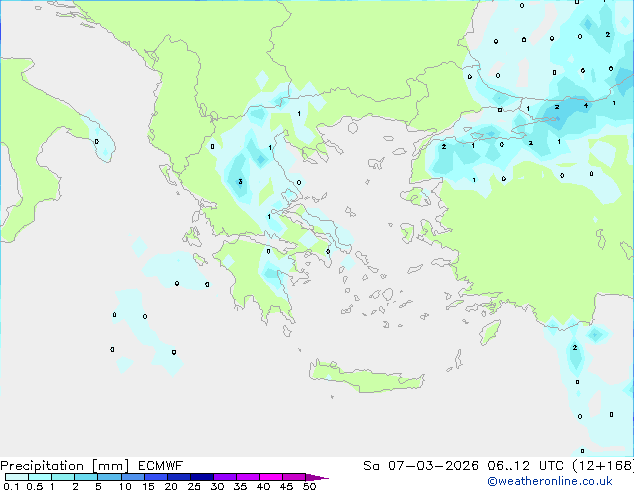Screen dimensions: 634x490
Task: Click the 15 to 20 mm legend swatch
Action: 155,477
